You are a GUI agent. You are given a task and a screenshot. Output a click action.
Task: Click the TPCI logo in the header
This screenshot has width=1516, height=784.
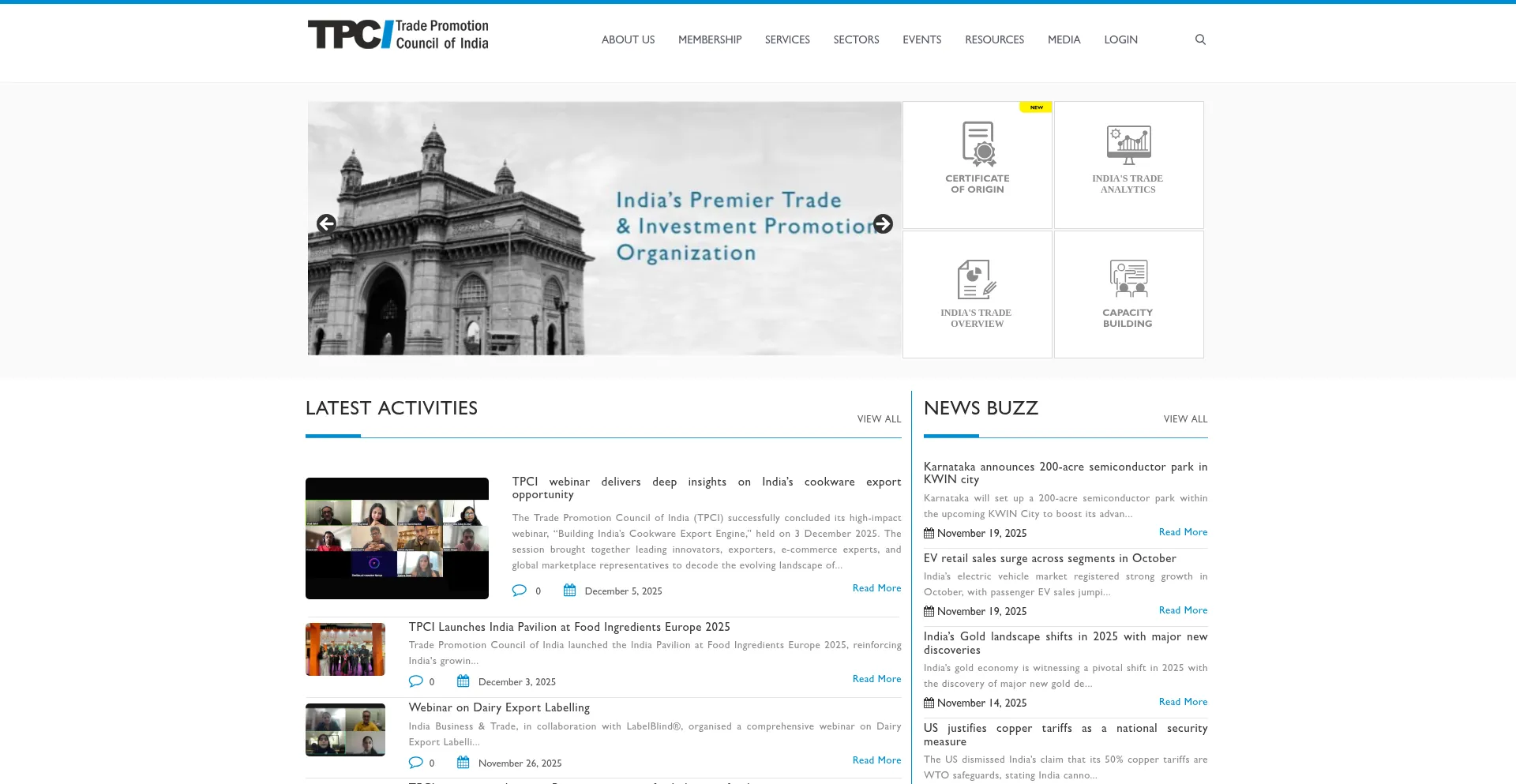[x=398, y=35]
